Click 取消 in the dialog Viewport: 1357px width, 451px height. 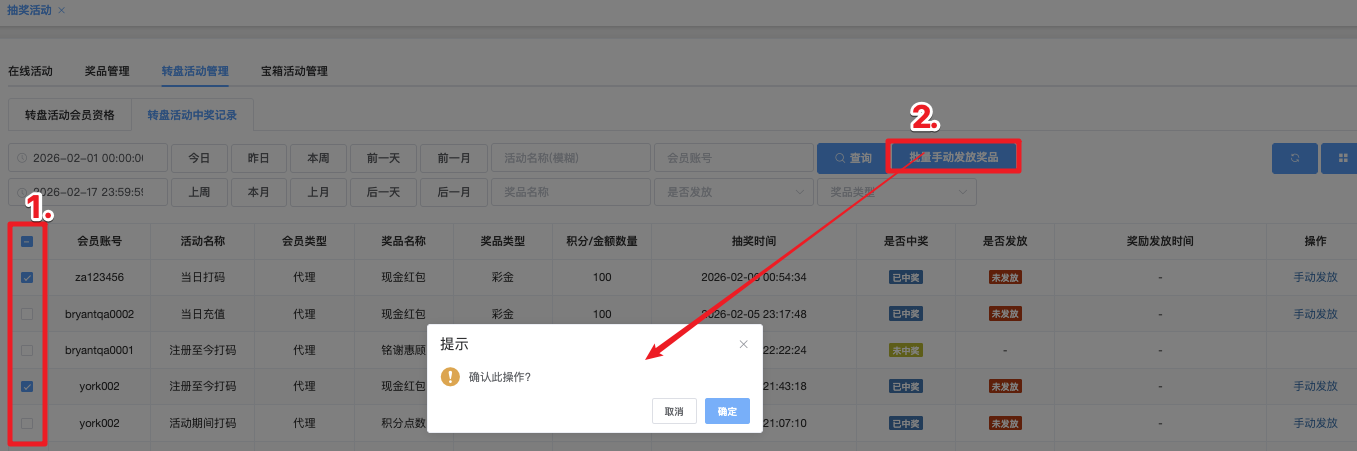pos(674,411)
